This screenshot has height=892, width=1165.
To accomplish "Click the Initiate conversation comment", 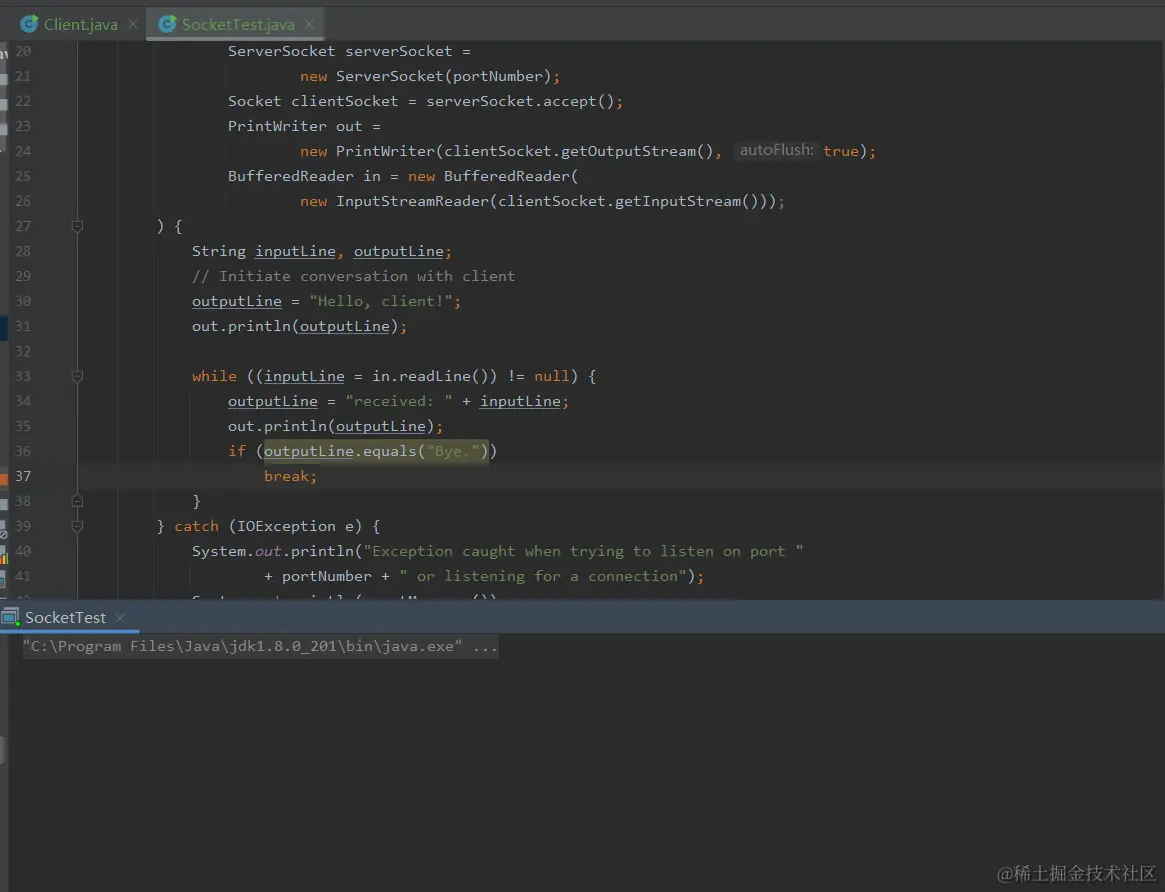I will pos(354,276).
